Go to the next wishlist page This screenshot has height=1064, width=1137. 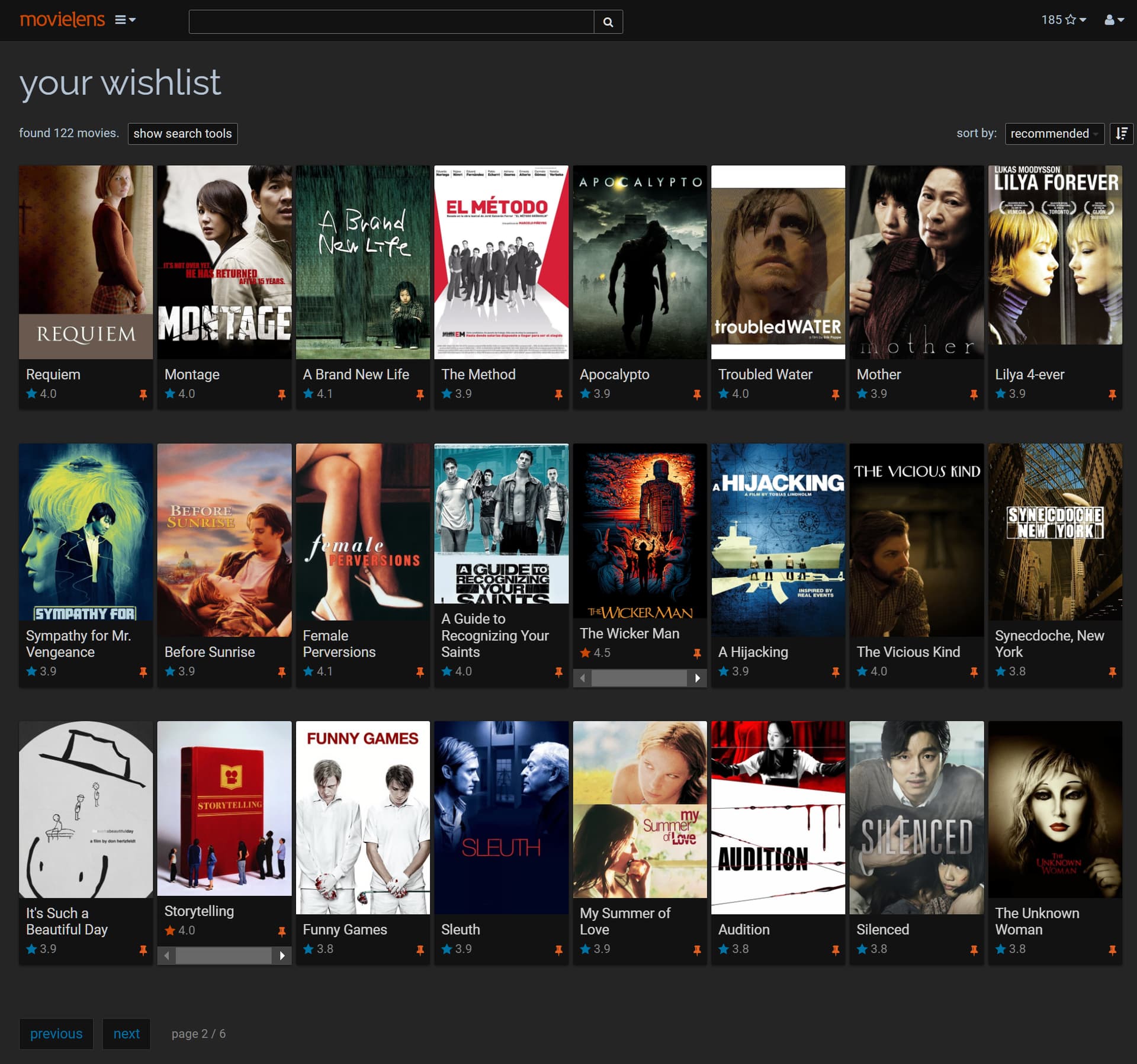pyautogui.click(x=126, y=1033)
